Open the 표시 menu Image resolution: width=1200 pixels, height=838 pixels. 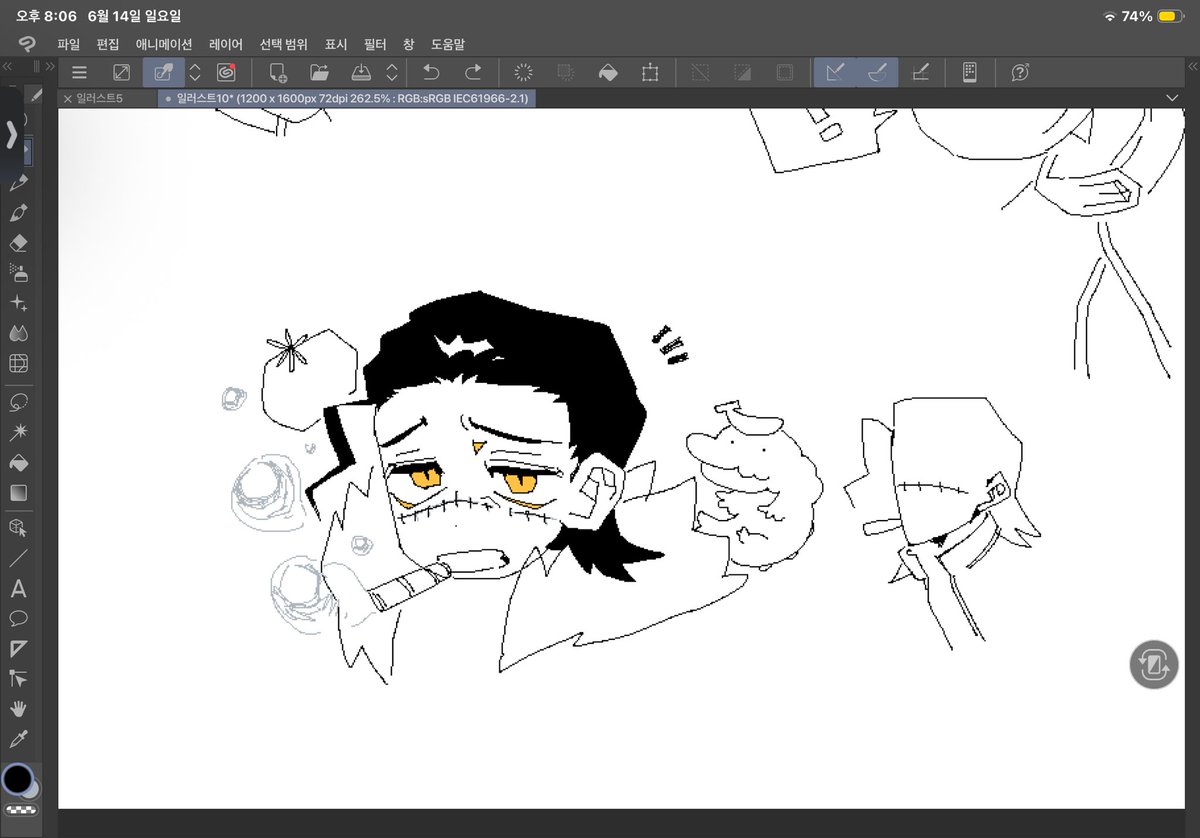point(336,45)
